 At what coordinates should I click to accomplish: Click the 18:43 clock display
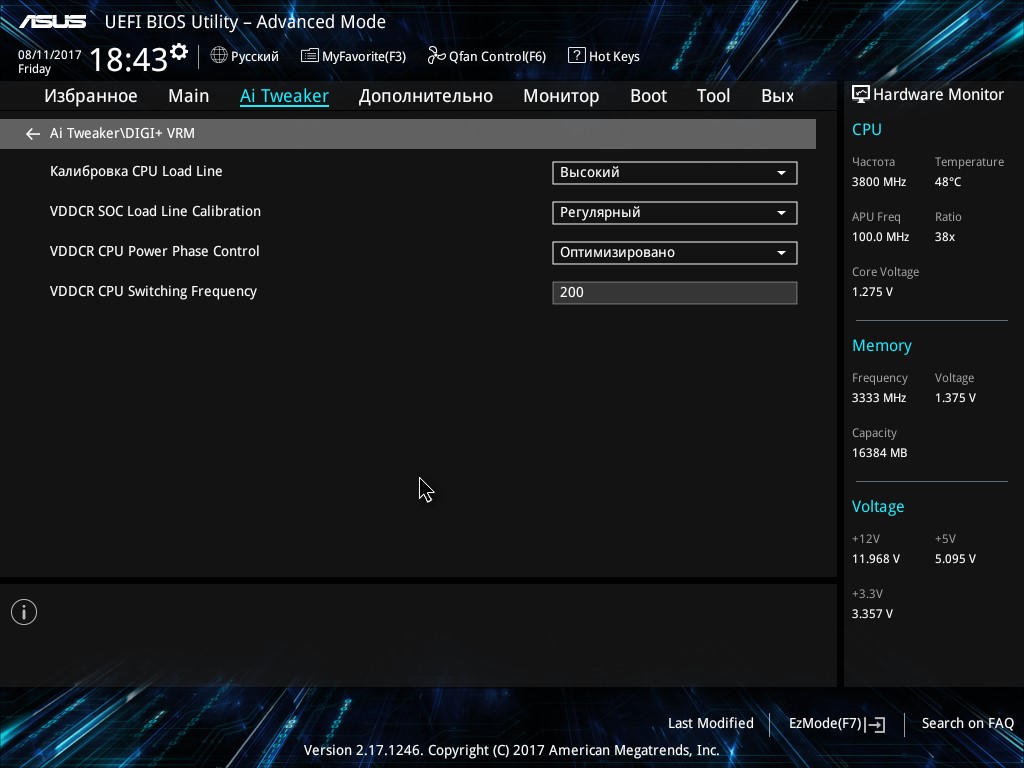click(129, 59)
